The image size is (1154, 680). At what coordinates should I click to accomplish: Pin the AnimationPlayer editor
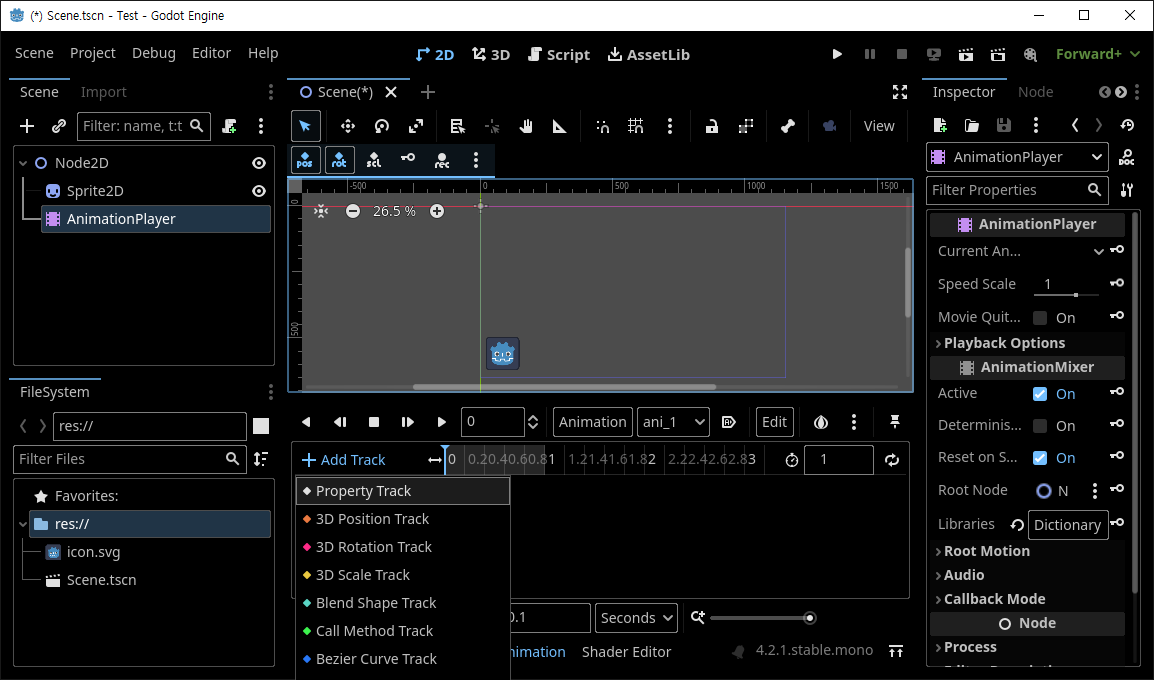point(895,422)
